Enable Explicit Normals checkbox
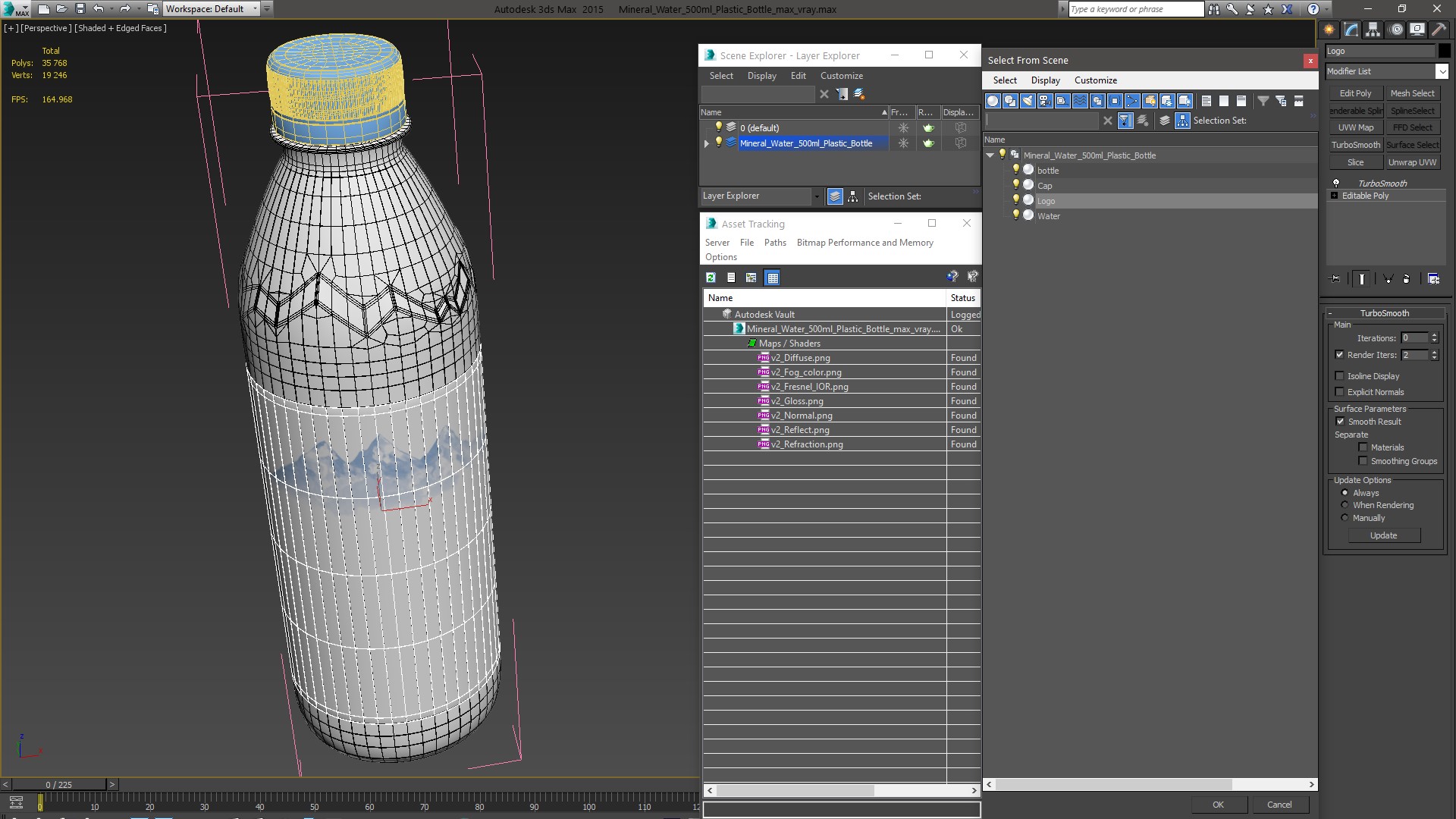 (x=1339, y=392)
